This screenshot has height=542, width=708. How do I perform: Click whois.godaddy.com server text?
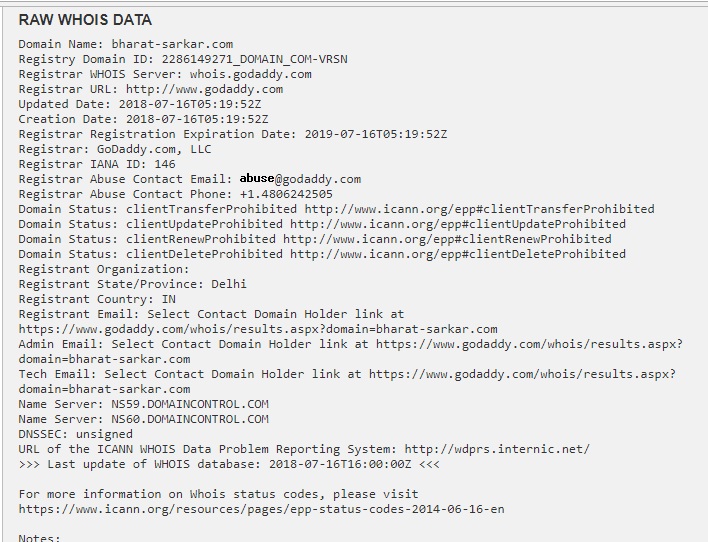(251, 74)
